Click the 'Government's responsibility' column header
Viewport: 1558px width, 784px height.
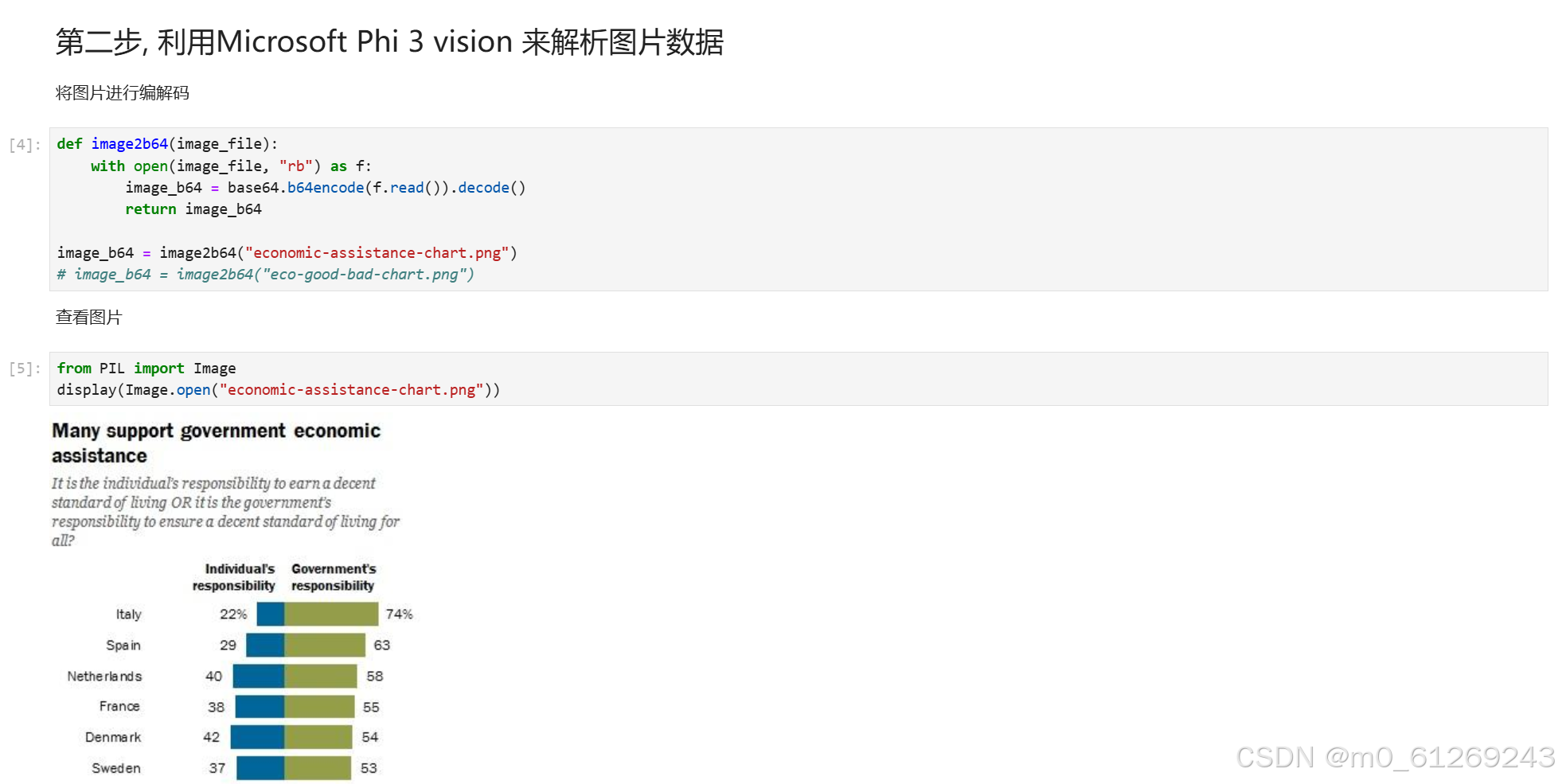pos(334,577)
